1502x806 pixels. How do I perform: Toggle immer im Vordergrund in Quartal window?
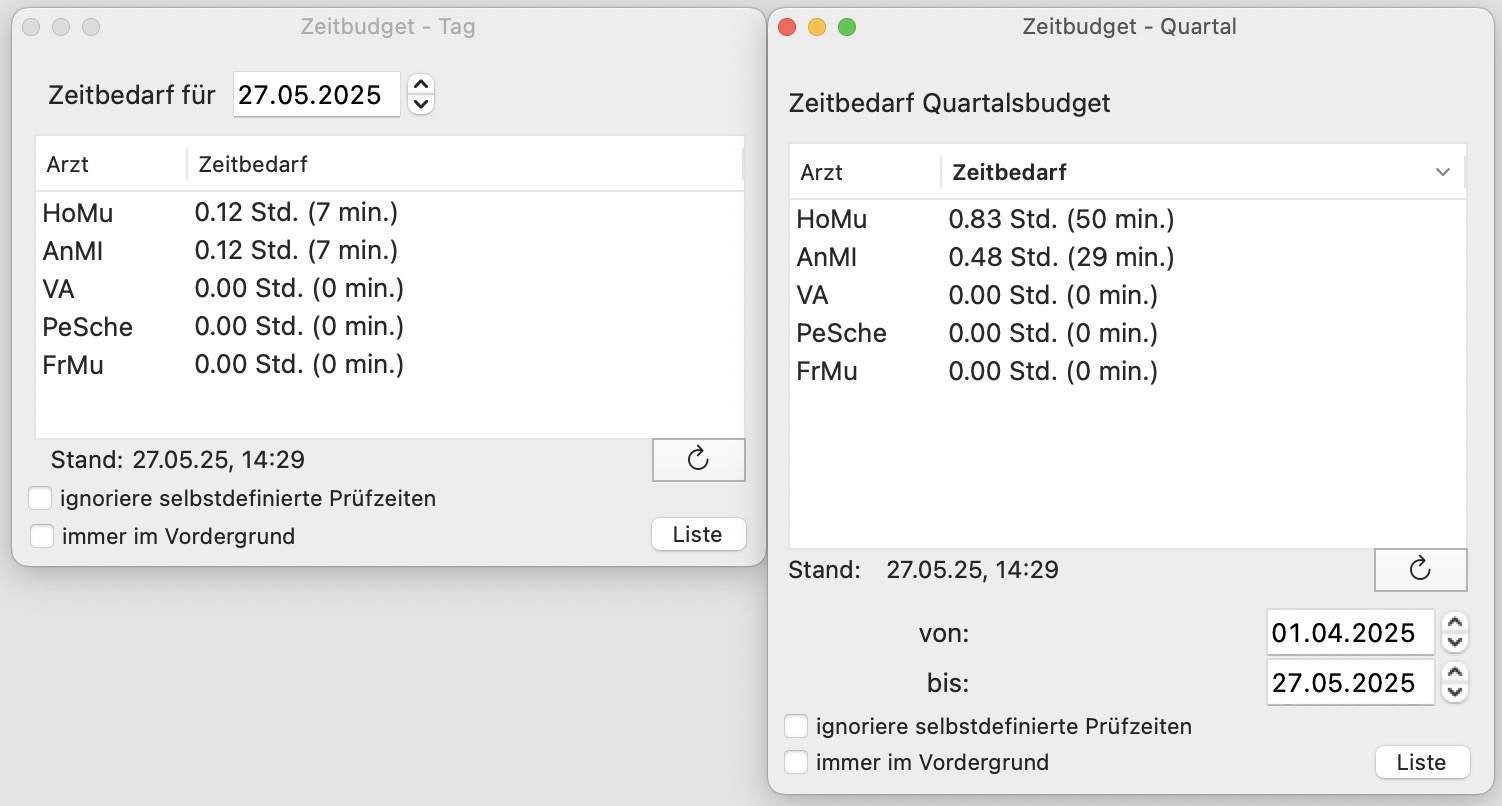pyautogui.click(x=796, y=762)
